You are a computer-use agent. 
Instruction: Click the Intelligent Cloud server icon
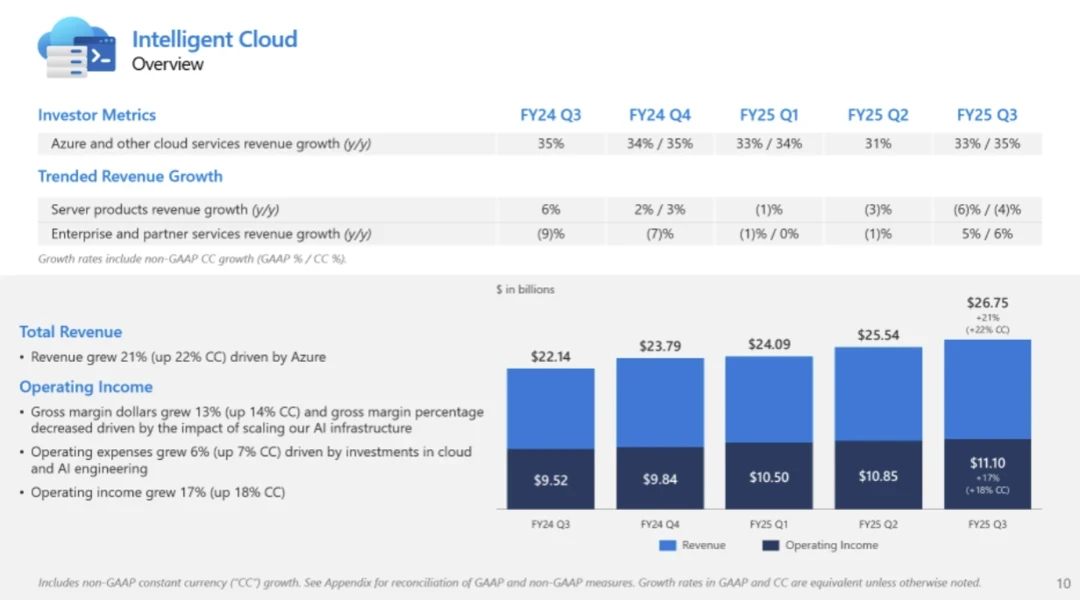click(76, 48)
